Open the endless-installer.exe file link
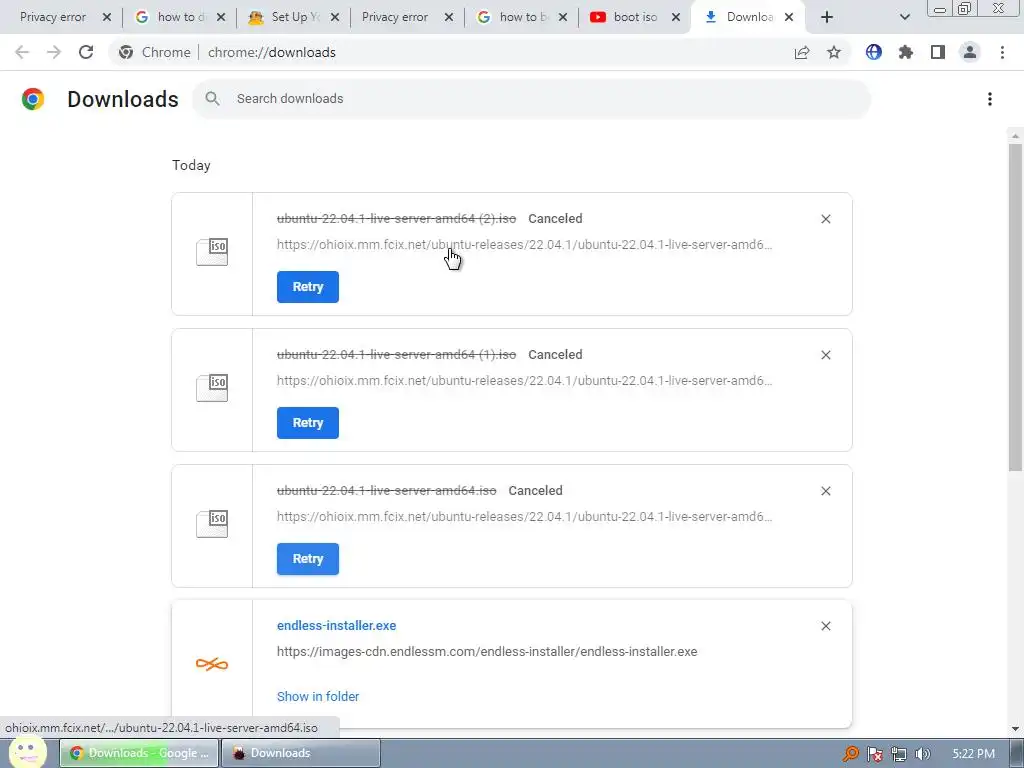The height and width of the screenshot is (768, 1024). point(336,626)
